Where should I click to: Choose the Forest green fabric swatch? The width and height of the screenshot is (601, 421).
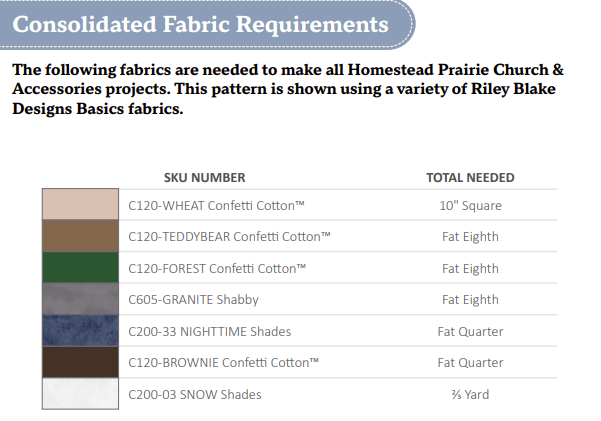[x=81, y=268]
